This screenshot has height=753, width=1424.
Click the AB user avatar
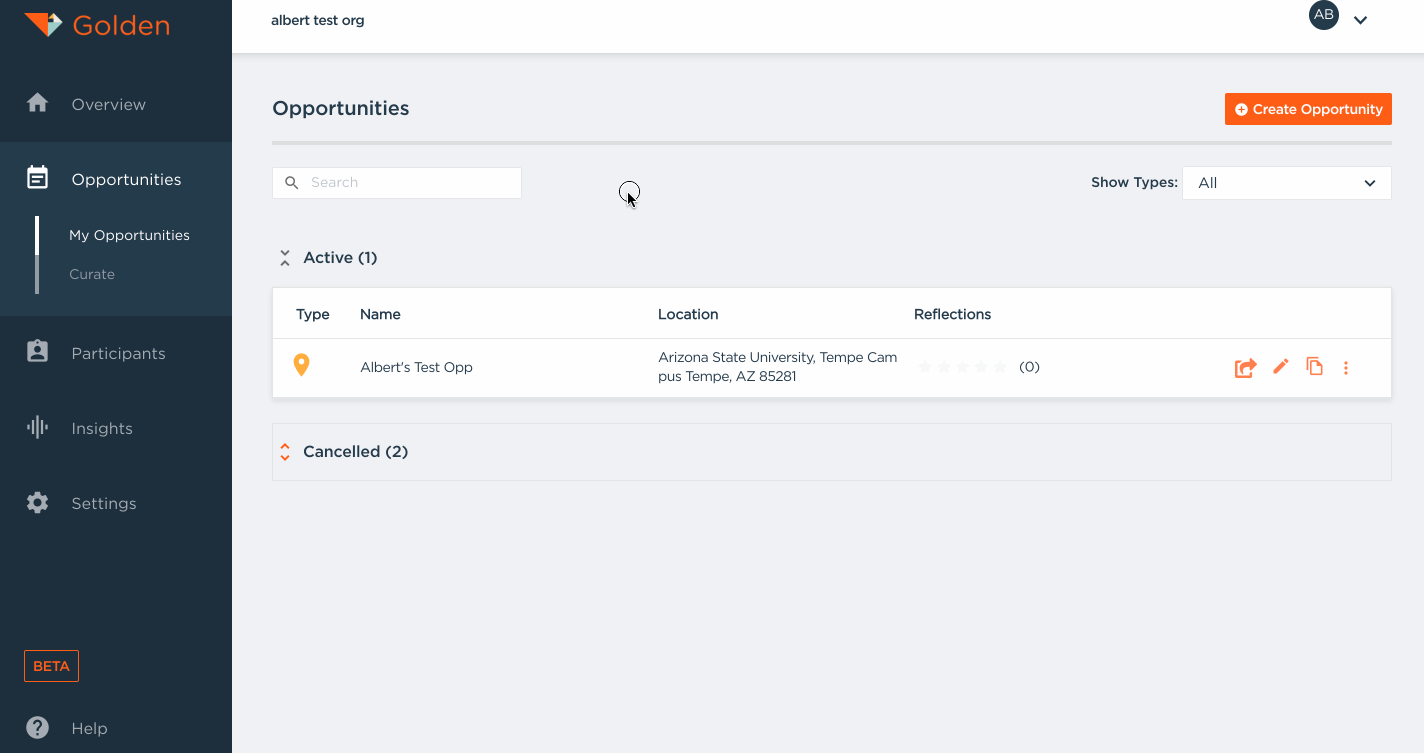click(x=1324, y=15)
